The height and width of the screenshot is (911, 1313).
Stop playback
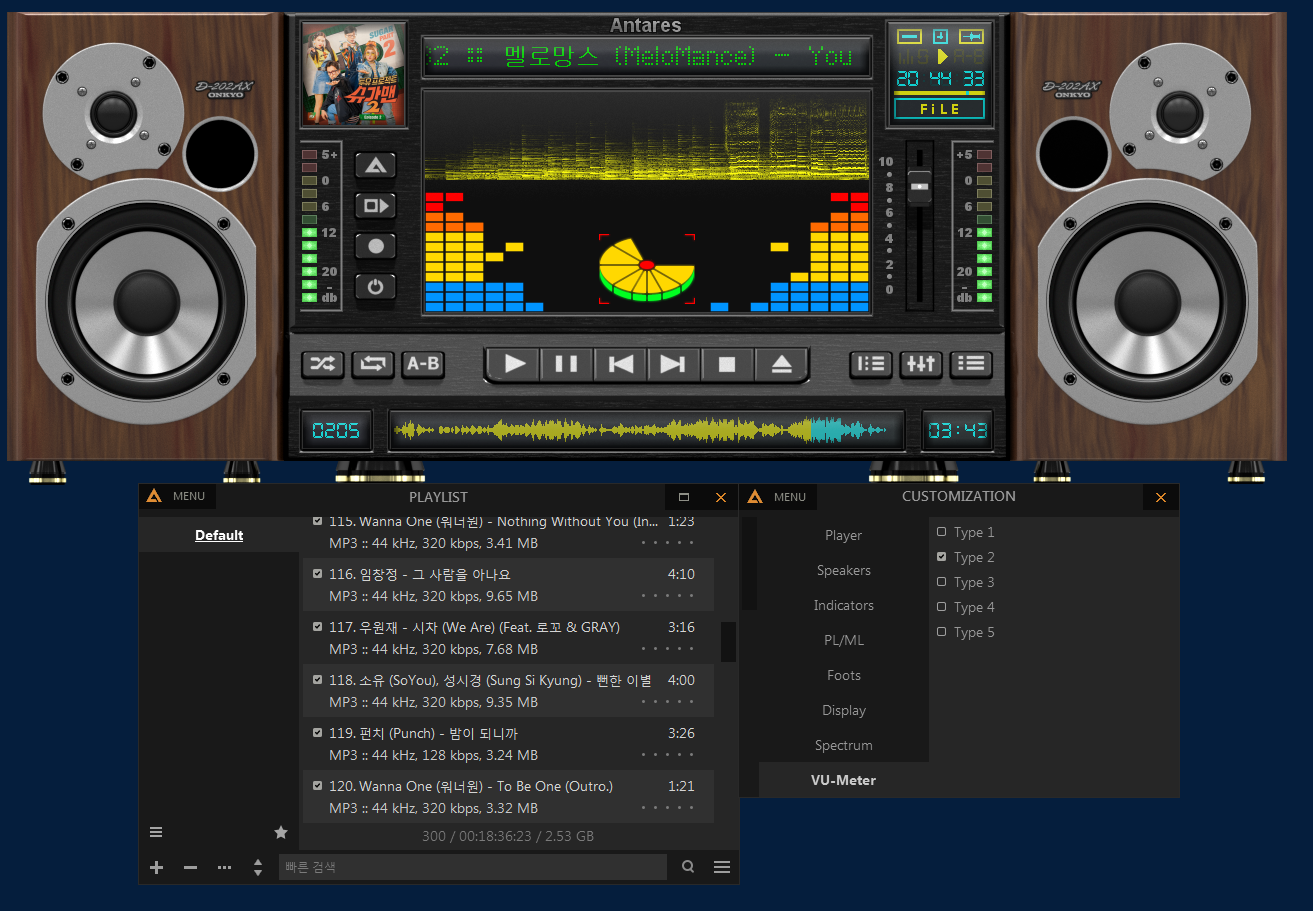tap(727, 364)
